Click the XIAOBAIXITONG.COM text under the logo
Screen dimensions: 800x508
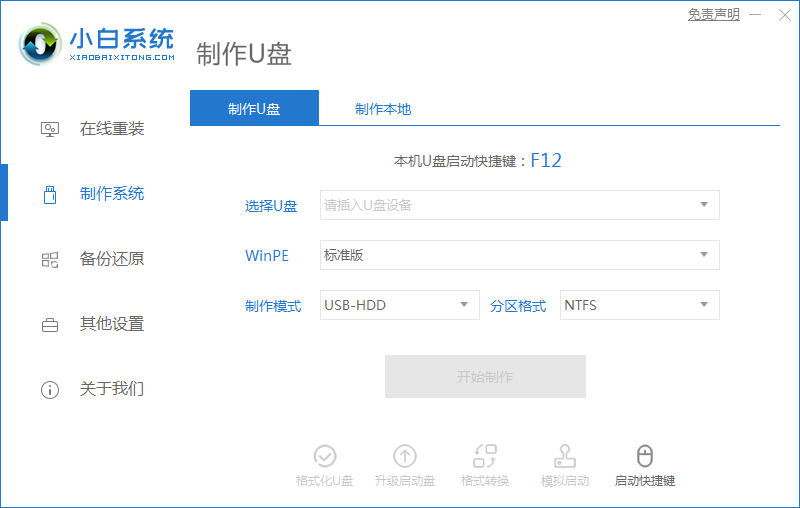pyautogui.click(x=122, y=57)
